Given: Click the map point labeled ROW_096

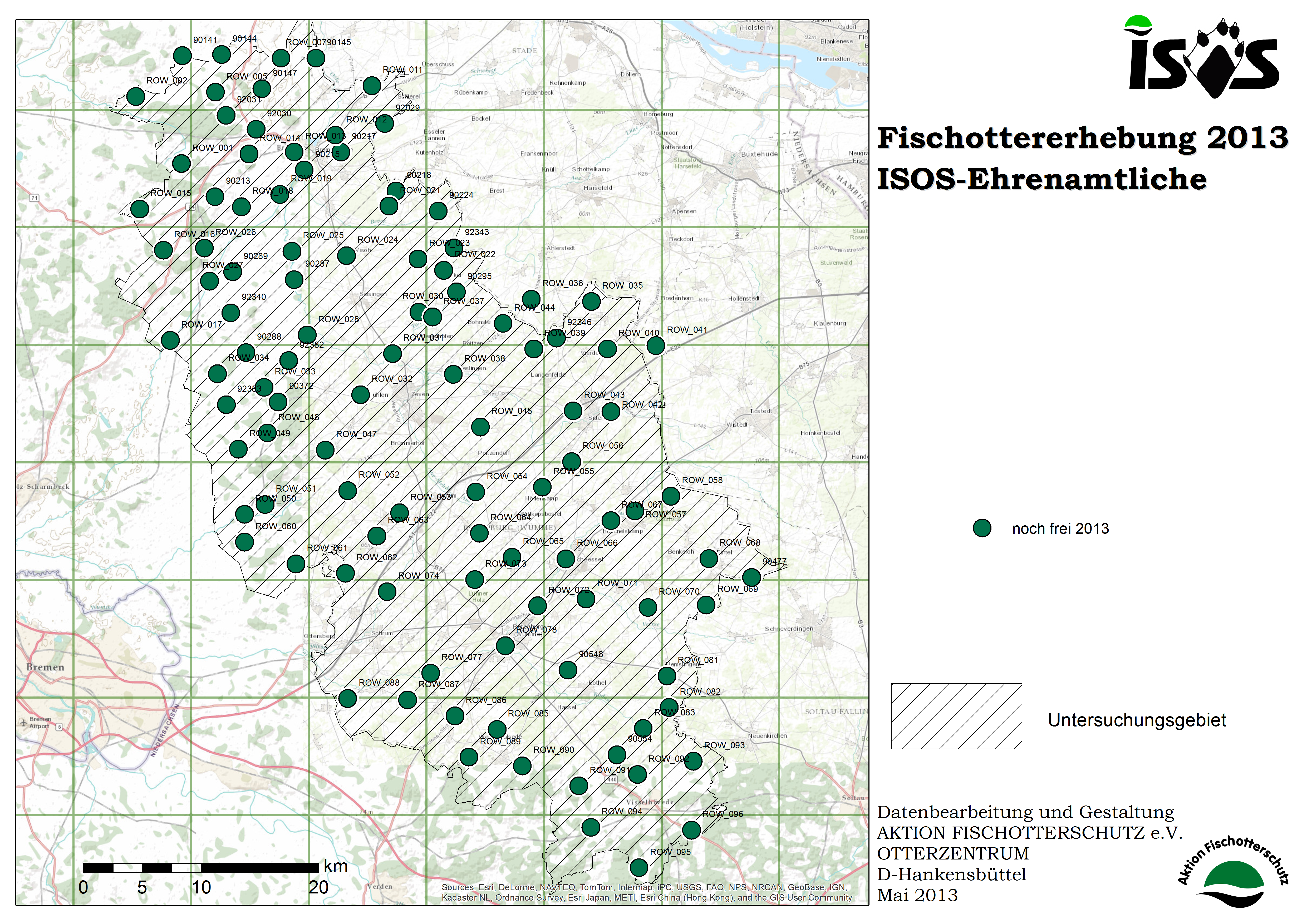Looking at the screenshot, I should (x=691, y=830).
